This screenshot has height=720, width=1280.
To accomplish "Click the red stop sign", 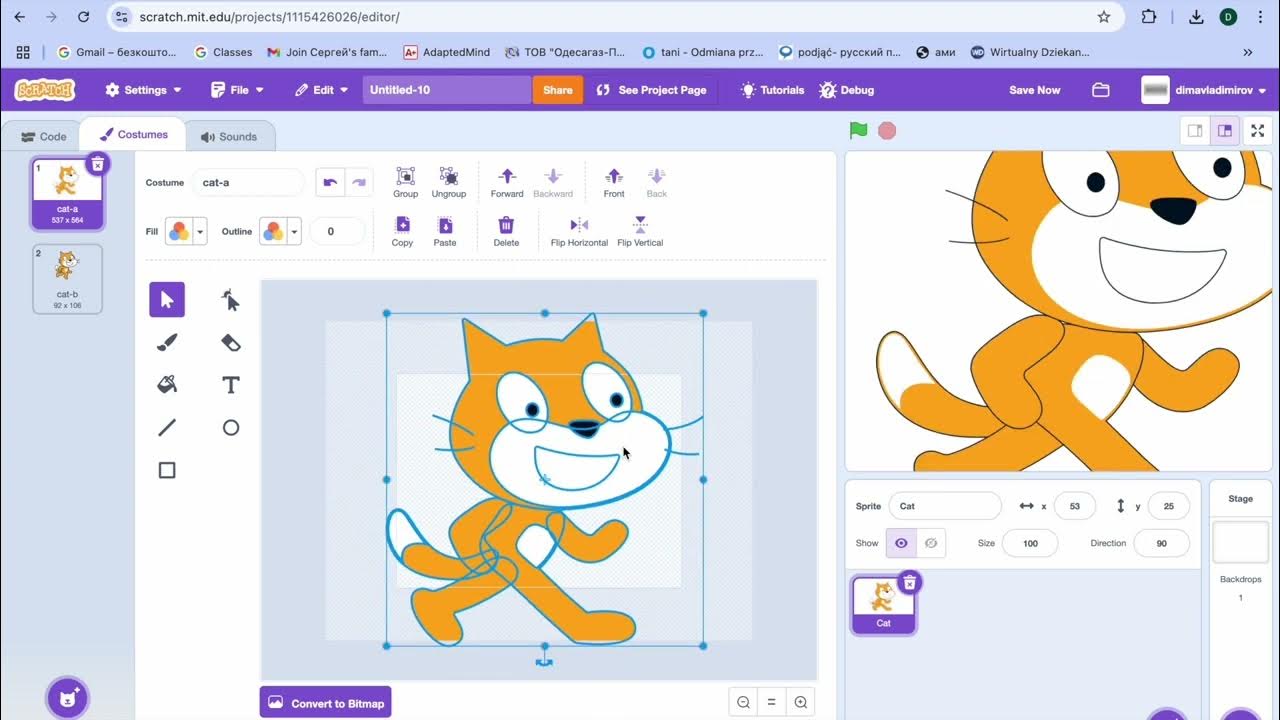I will click(887, 131).
